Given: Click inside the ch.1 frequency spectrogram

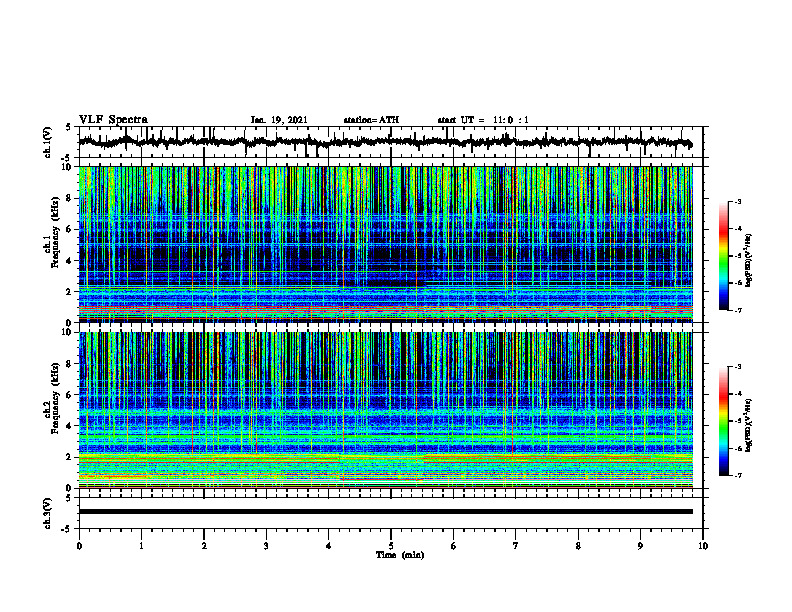Looking at the screenshot, I should [x=385, y=244].
